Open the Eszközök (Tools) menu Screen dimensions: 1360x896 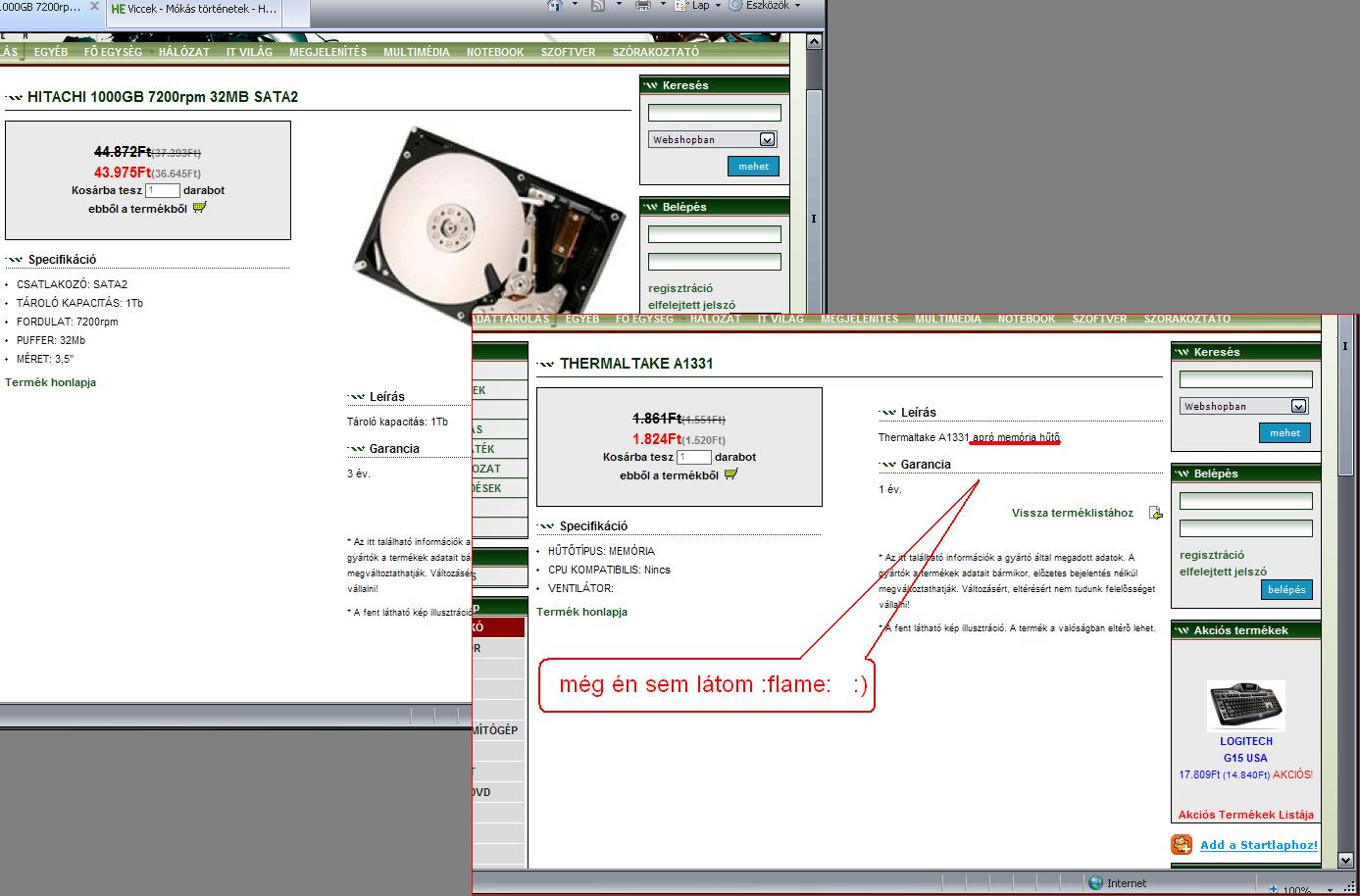pos(766,5)
